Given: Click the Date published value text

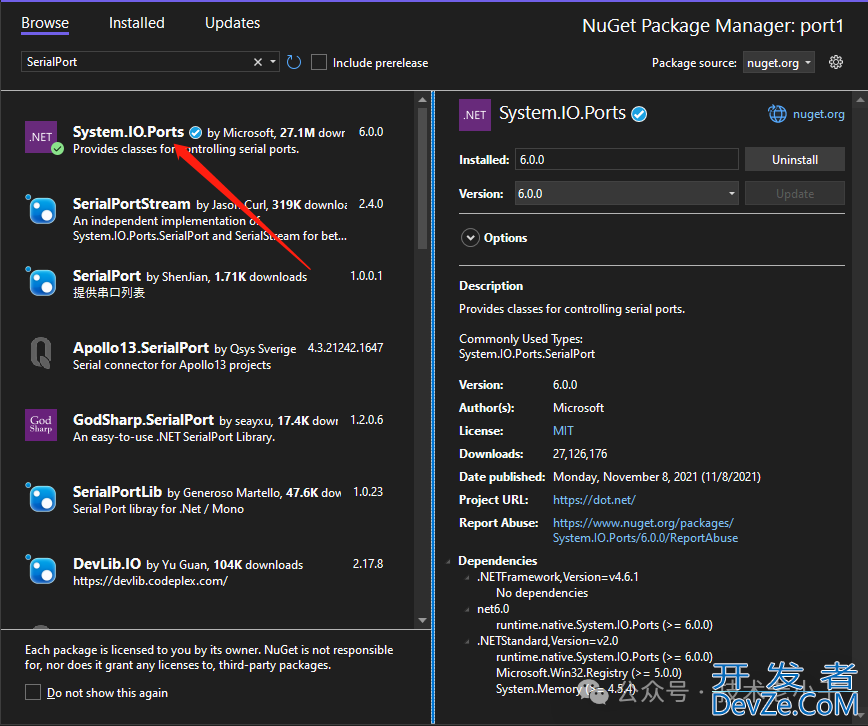Looking at the screenshot, I should (x=657, y=477).
